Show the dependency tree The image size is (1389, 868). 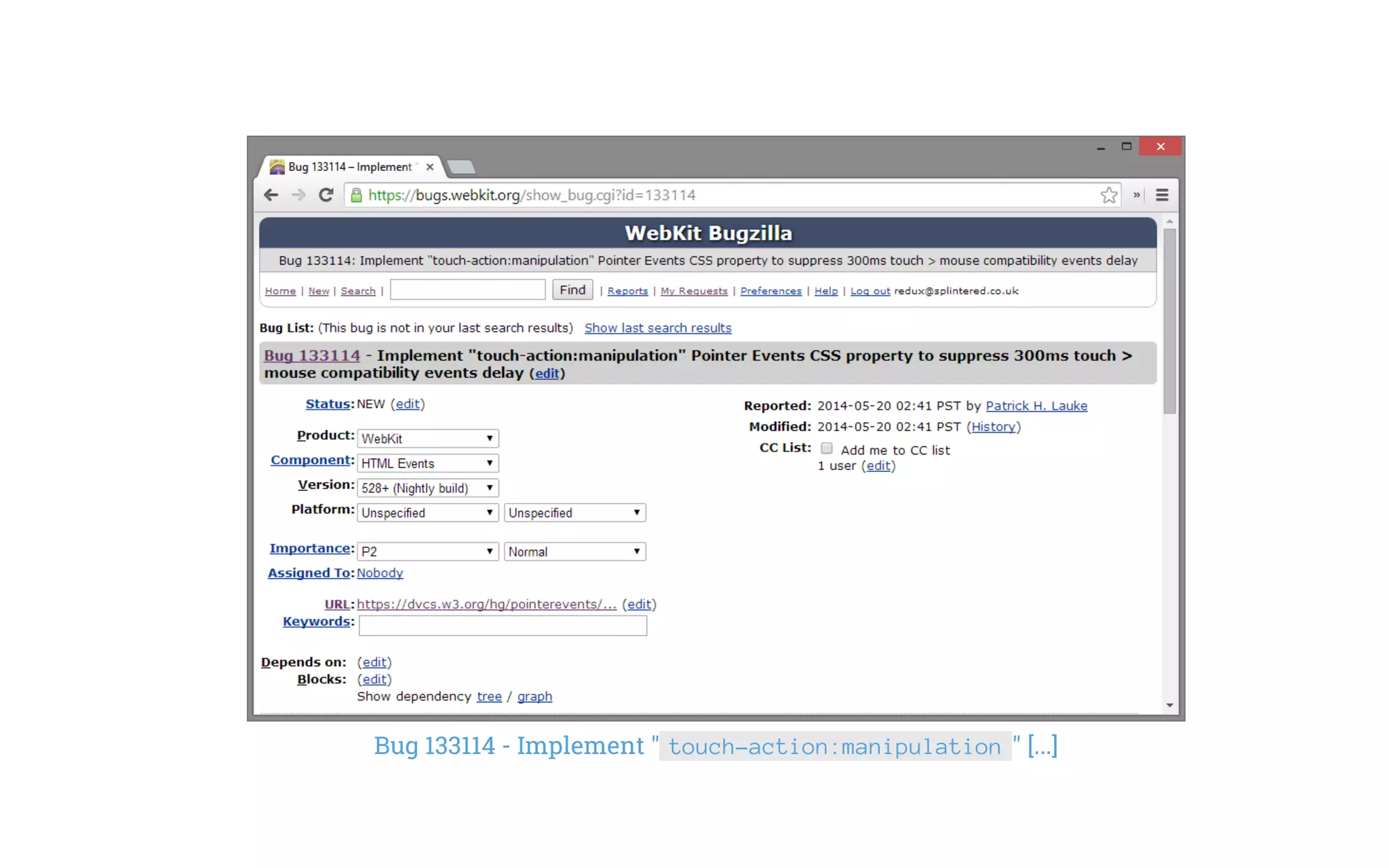489,697
